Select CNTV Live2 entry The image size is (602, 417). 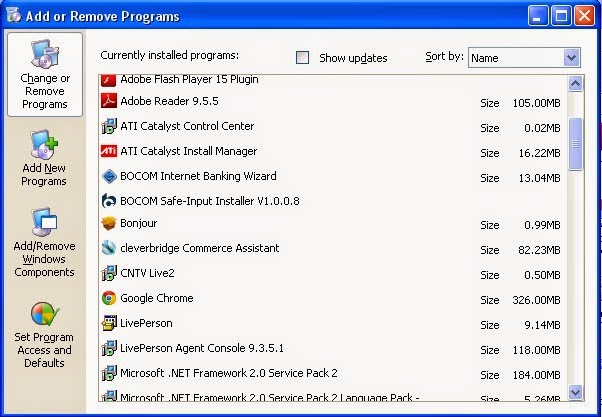click(x=333, y=273)
